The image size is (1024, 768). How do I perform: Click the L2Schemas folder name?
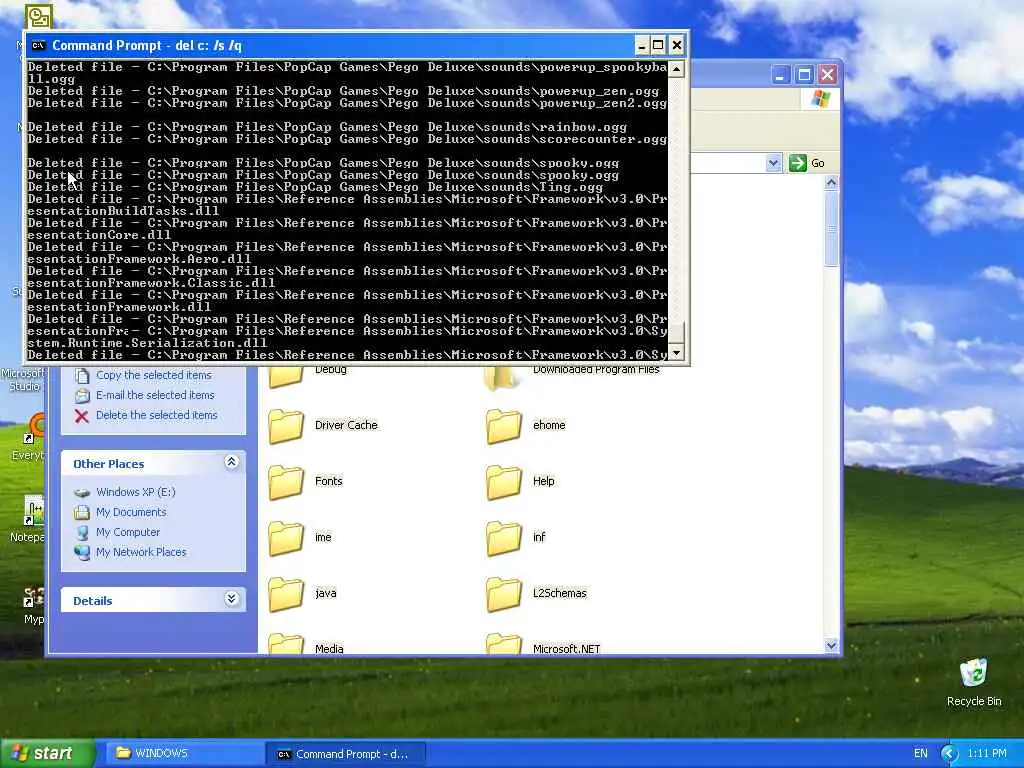coord(560,593)
